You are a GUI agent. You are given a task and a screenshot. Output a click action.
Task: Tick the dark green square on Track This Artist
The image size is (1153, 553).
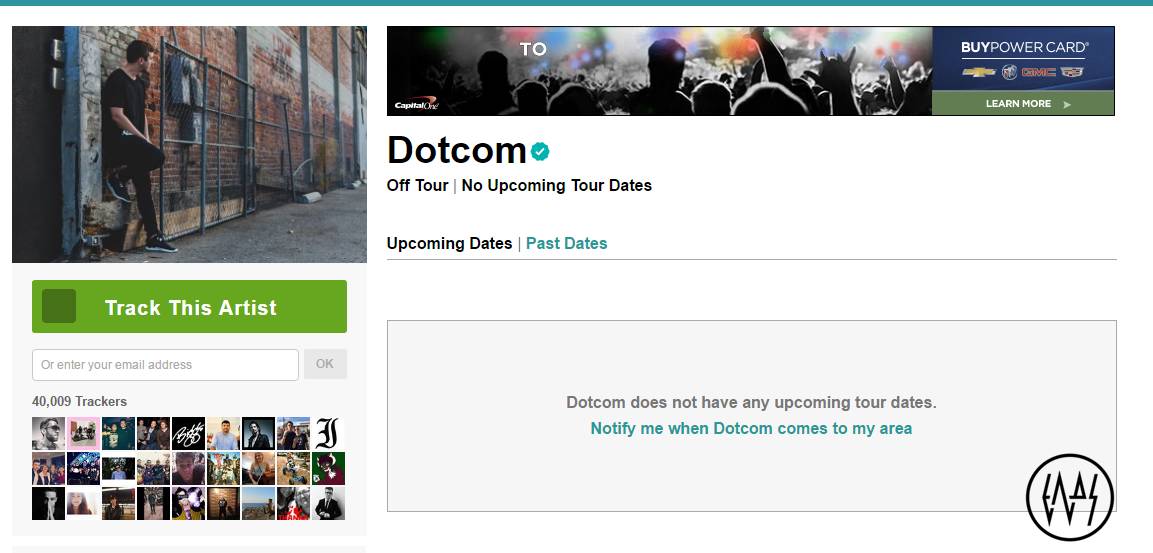[59, 307]
